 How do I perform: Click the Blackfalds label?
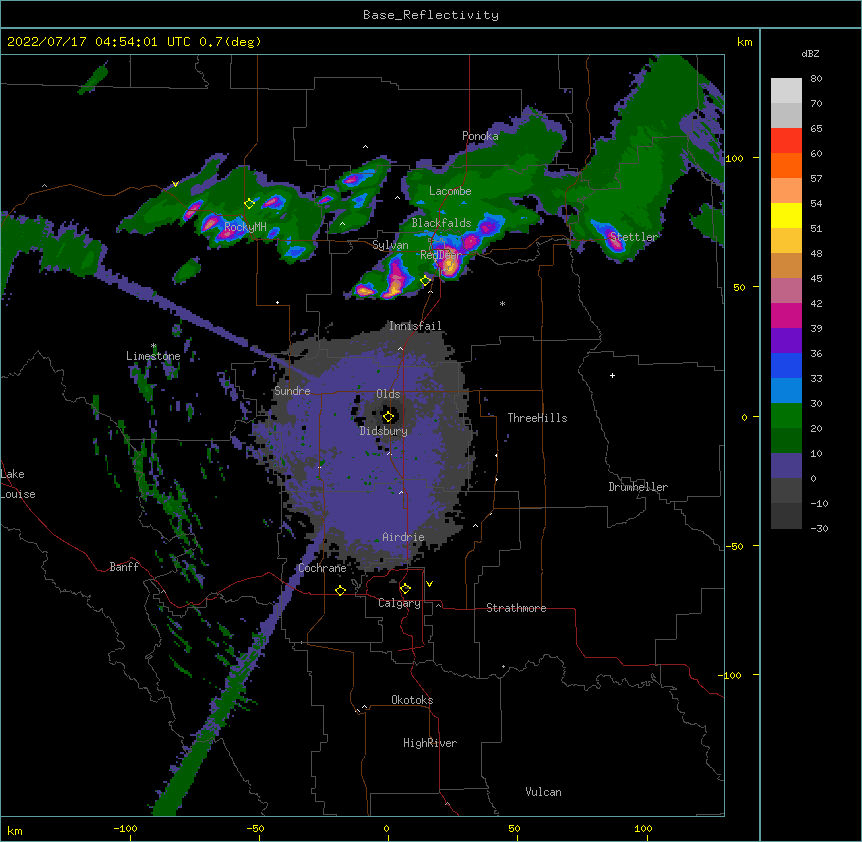coord(441,223)
